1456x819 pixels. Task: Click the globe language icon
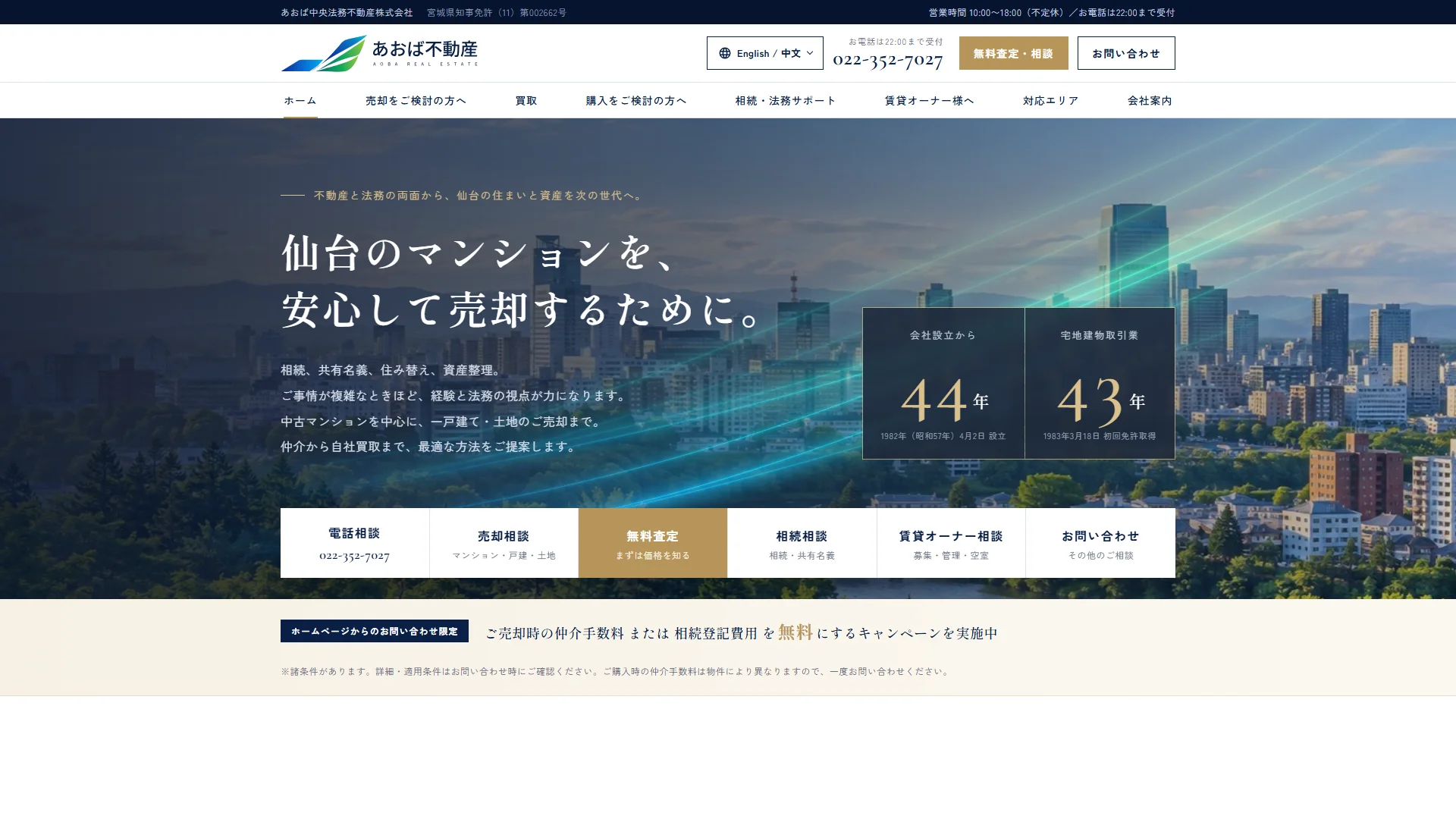725,53
